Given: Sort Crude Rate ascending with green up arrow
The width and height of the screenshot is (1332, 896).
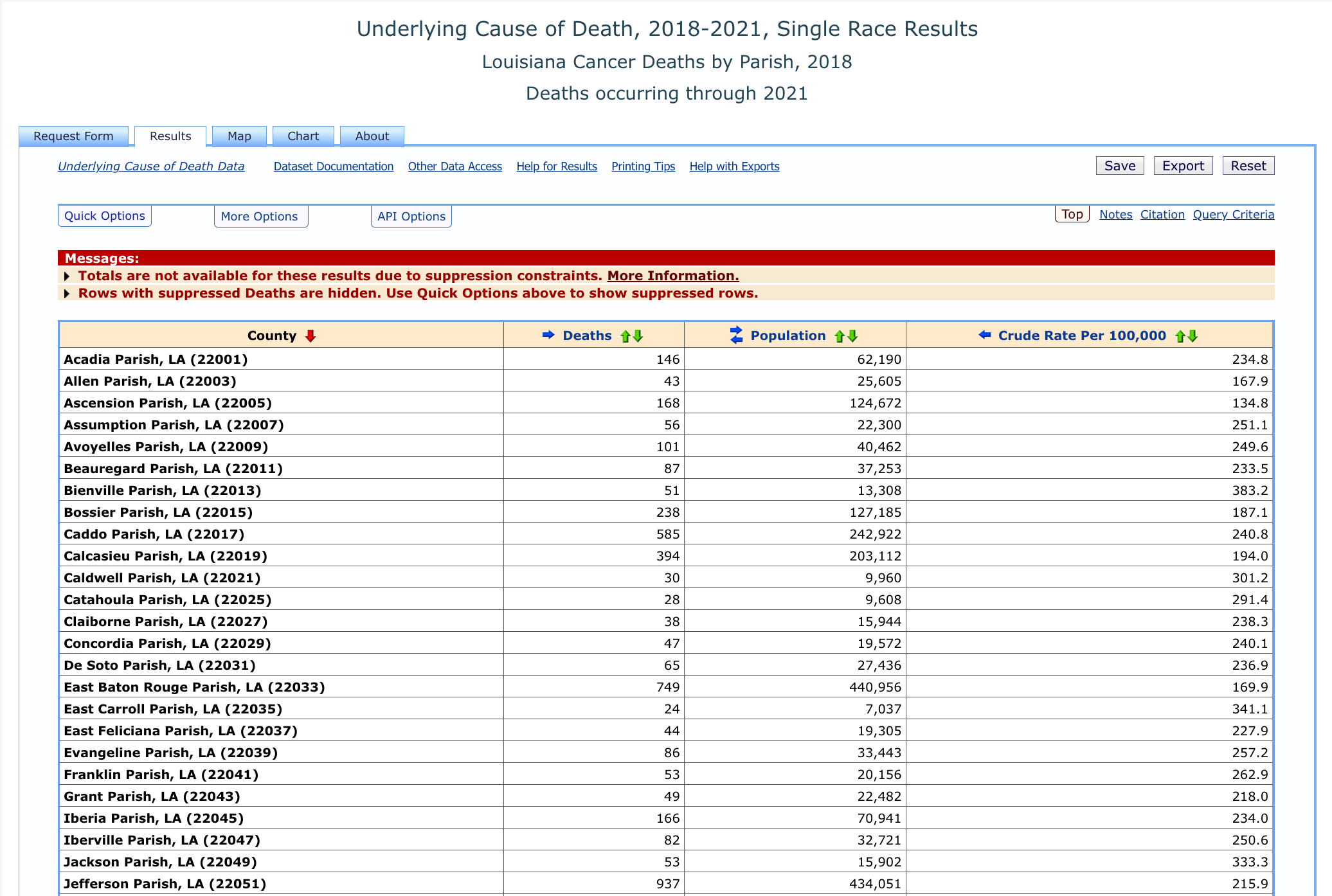Looking at the screenshot, I should coord(1180,336).
